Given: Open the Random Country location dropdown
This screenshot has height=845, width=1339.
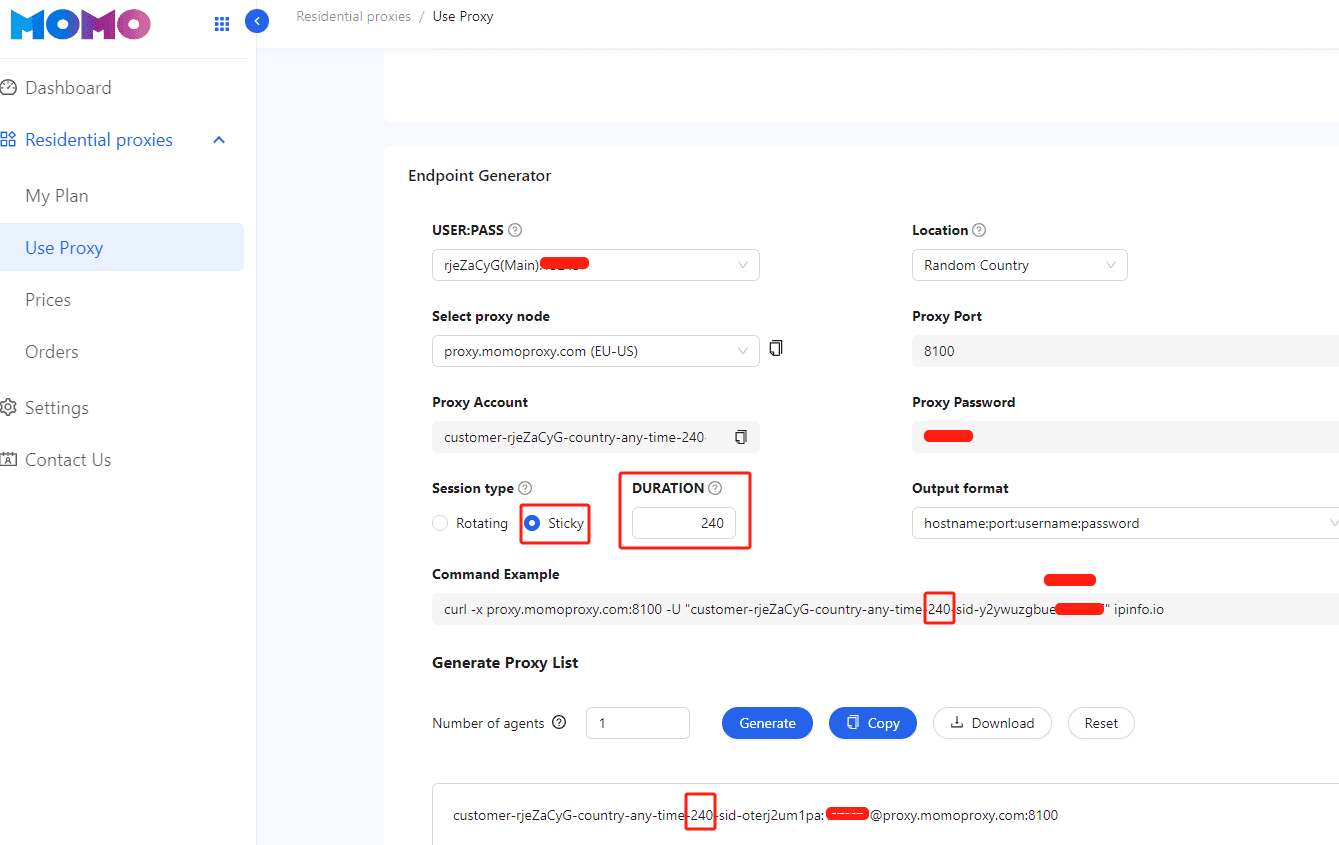Looking at the screenshot, I should click(x=1020, y=265).
